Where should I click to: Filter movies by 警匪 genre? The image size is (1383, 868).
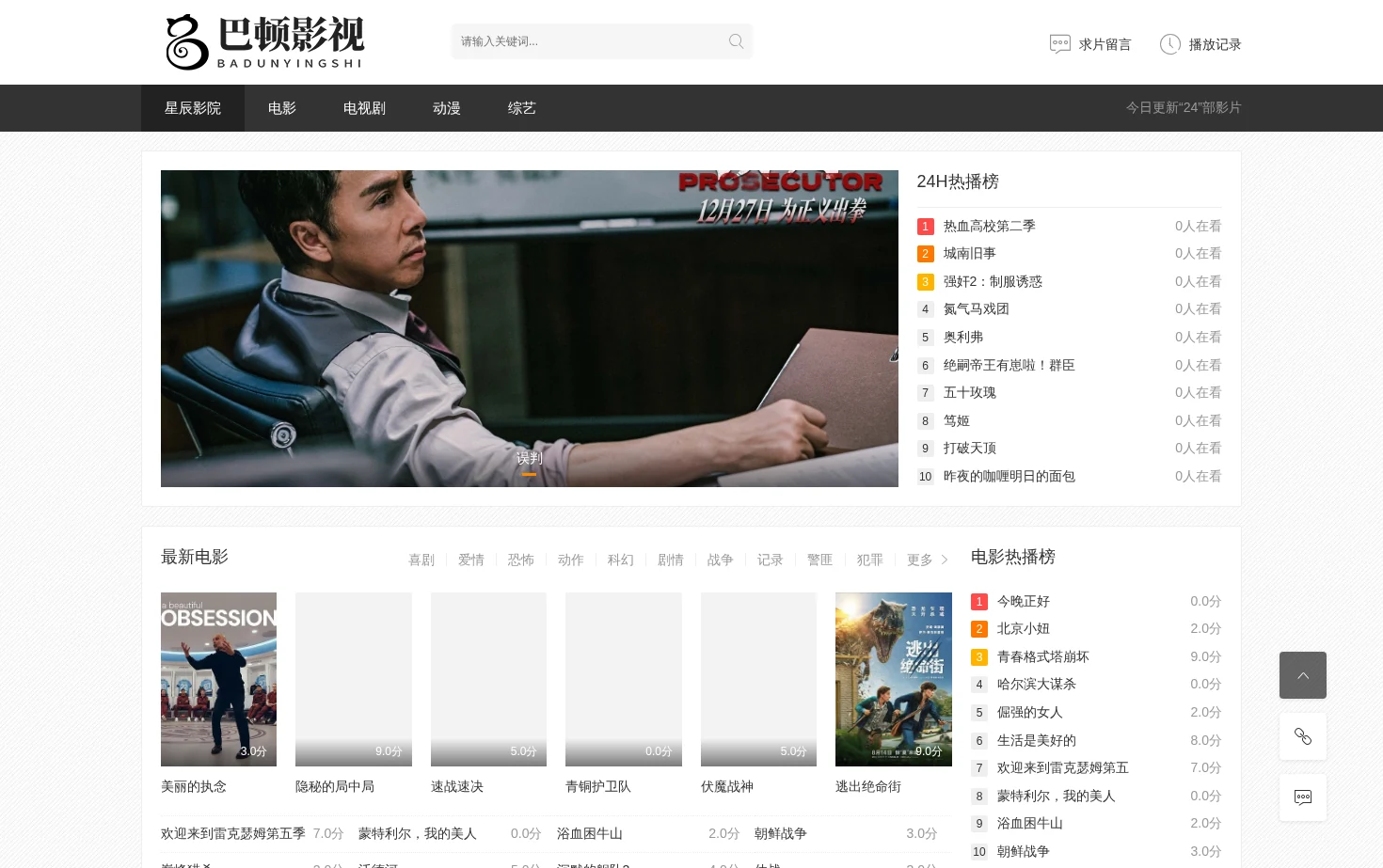coord(820,560)
